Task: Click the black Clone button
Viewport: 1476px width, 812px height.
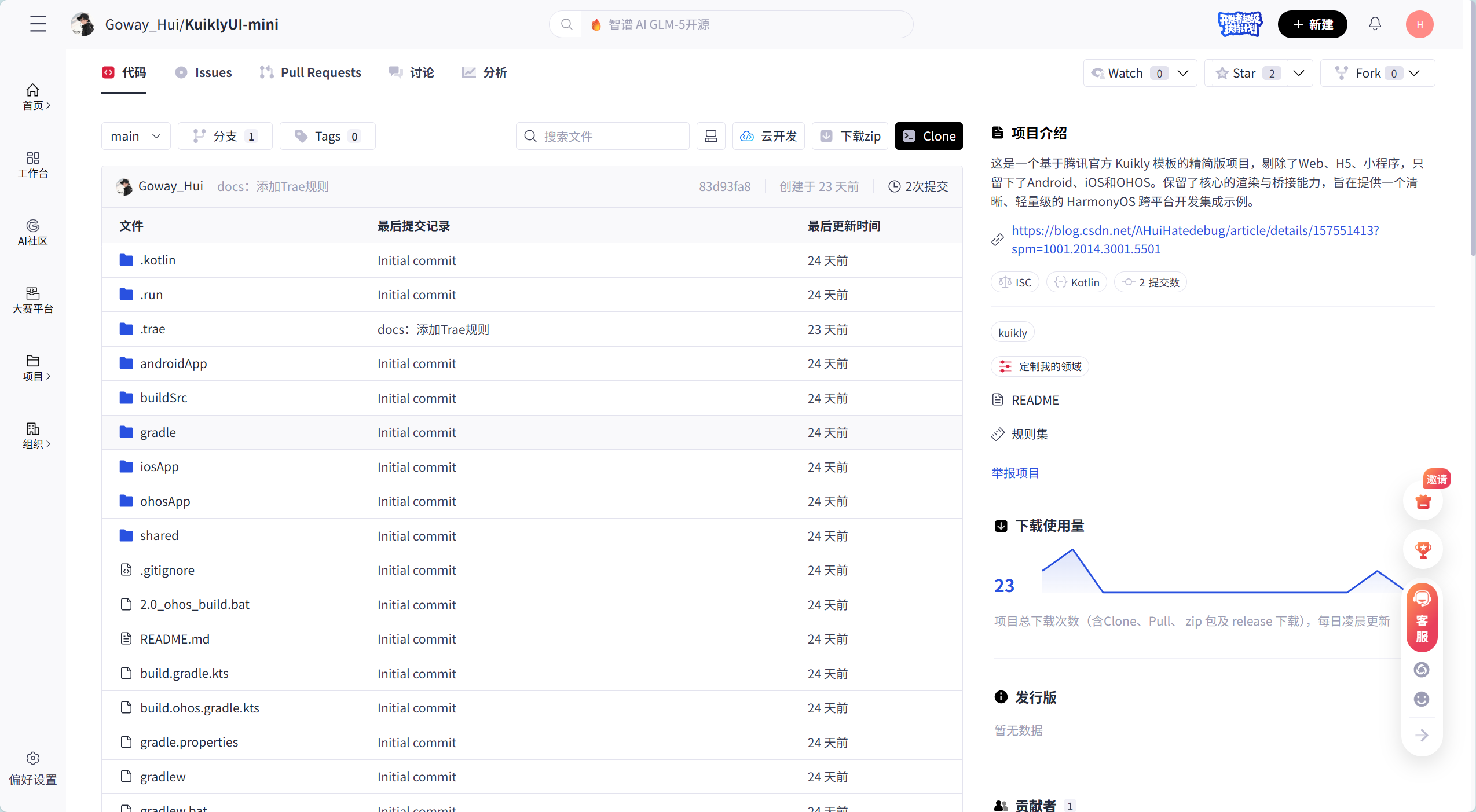Action: click(928, 136)
